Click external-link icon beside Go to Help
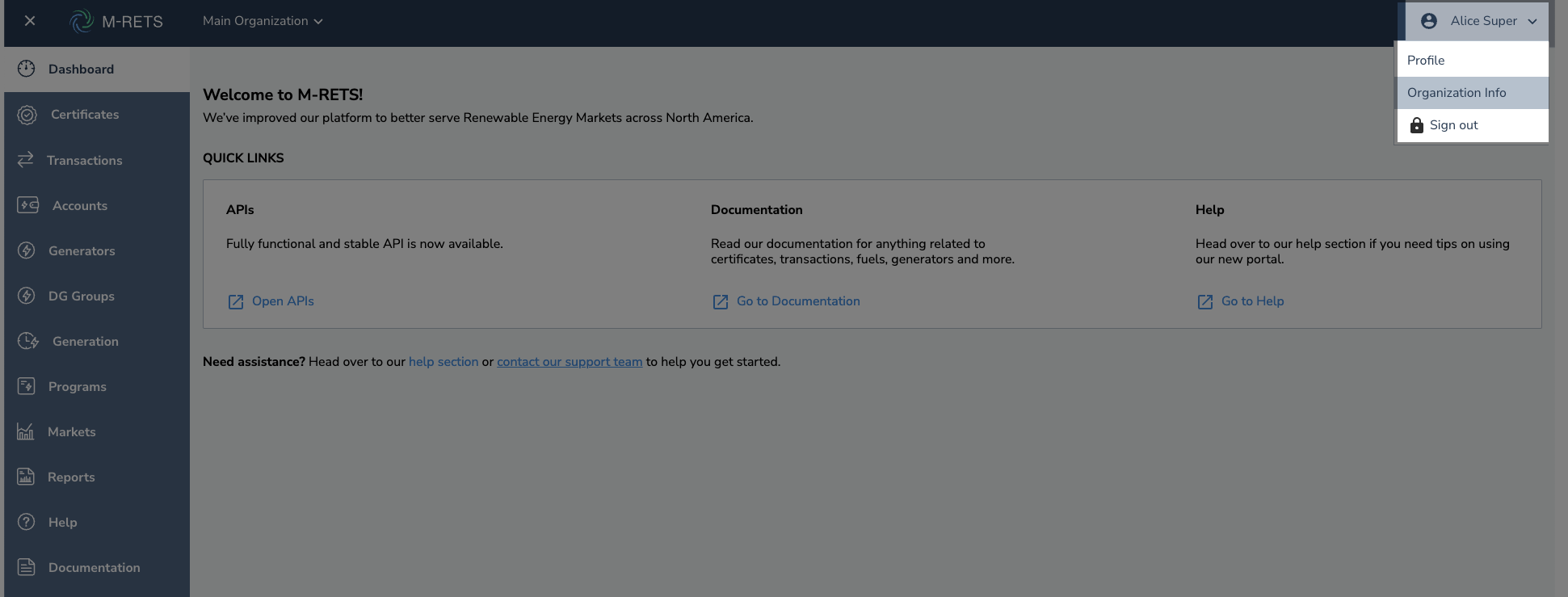The width and height of the screenshot is (1568, 597). [1205, 302]
